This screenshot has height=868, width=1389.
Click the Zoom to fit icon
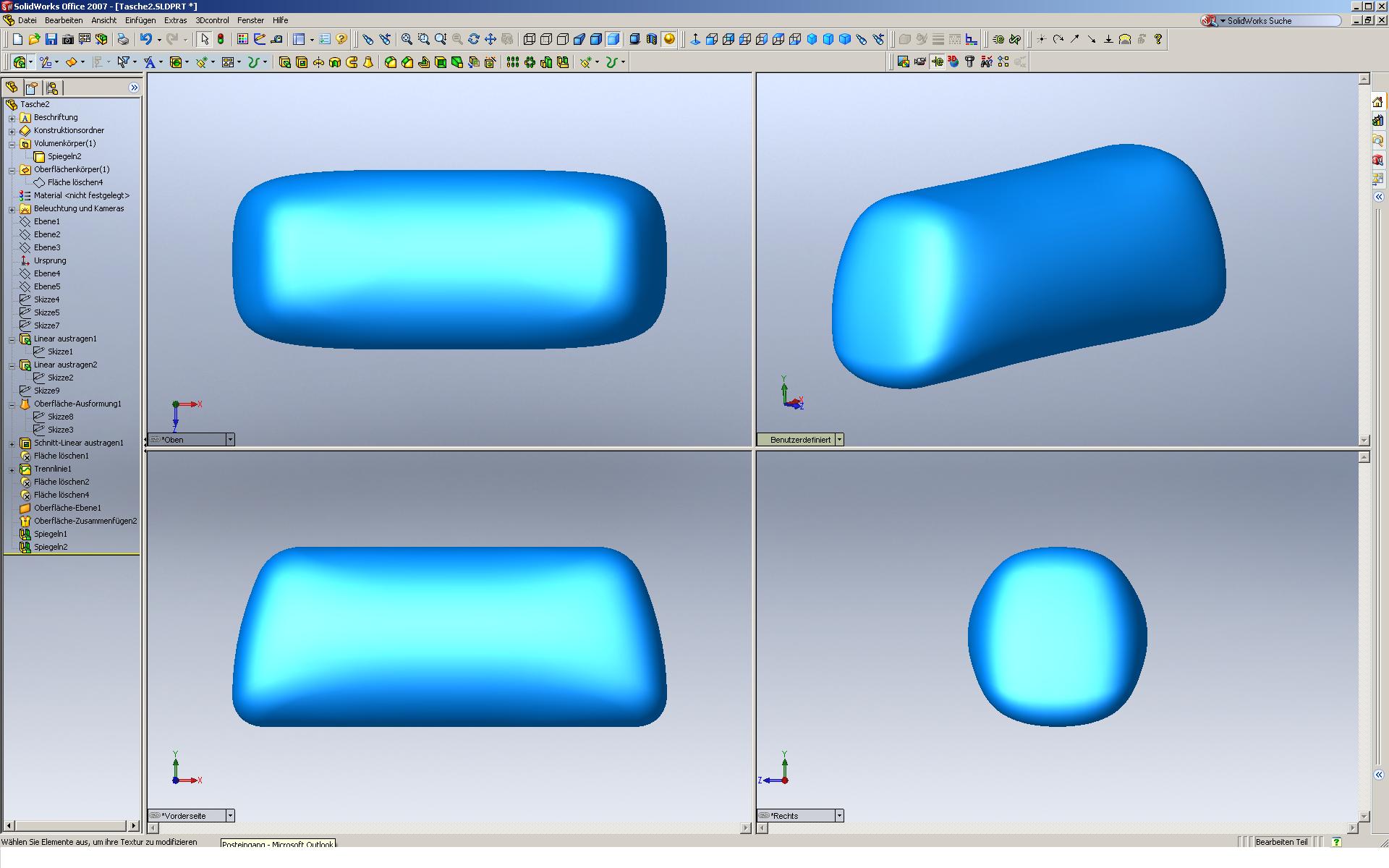click(x=407, y=39)
